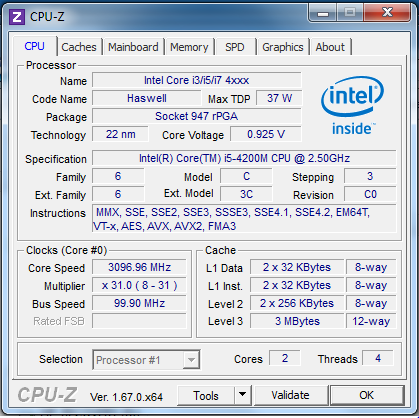The height and width of the screenshot is (418, 419).
Task: Click the Intel Inside logo
Action: pyautogui.click(x=352, y=106)
